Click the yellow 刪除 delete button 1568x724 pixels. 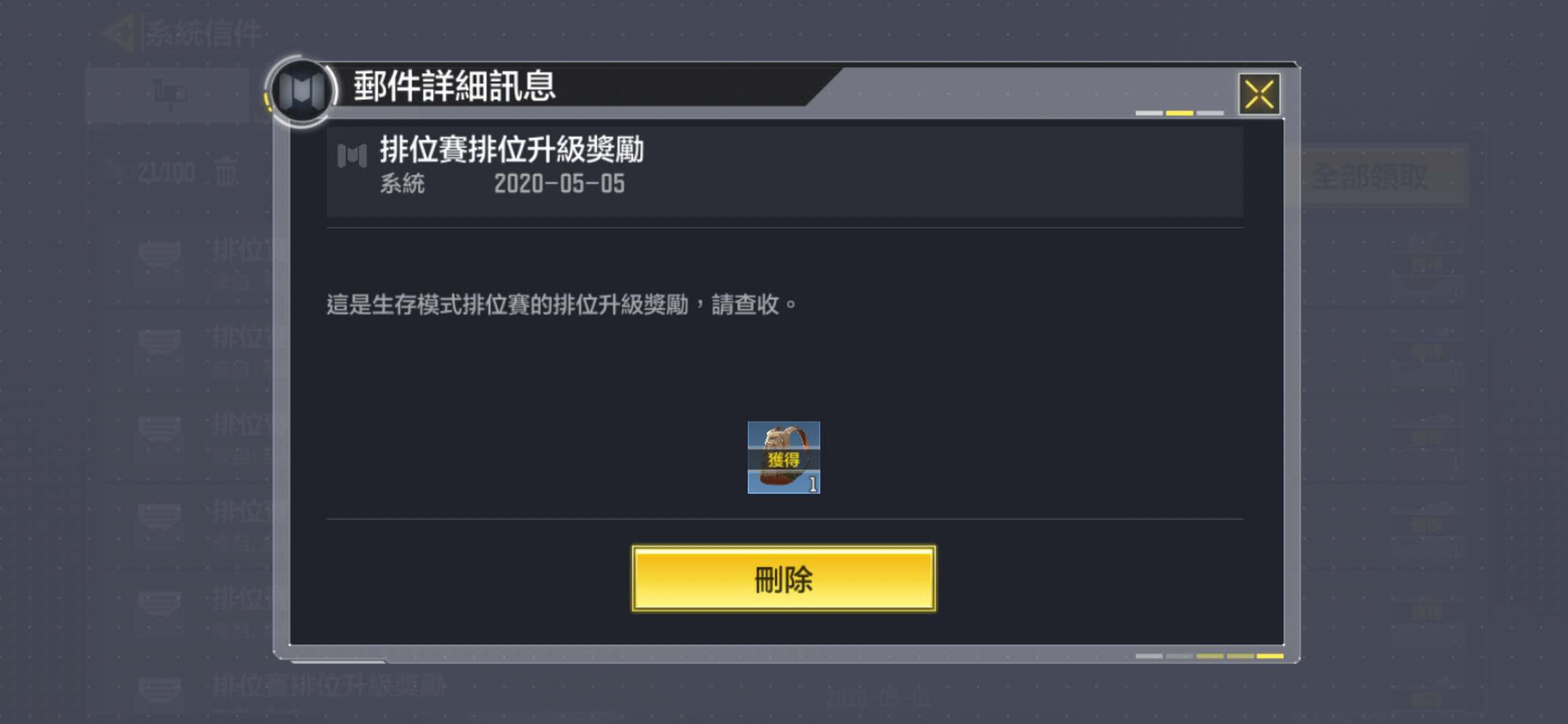[783, 579]
